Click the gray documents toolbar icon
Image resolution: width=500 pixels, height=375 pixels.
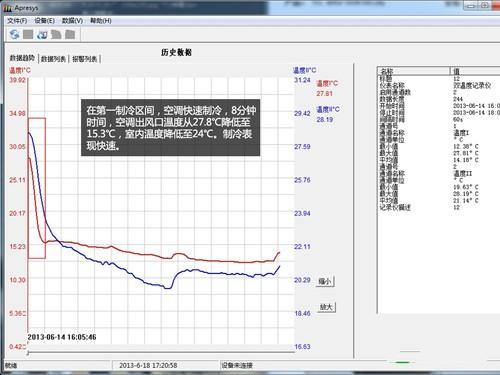pyautogui.click(x=56, y=34)
